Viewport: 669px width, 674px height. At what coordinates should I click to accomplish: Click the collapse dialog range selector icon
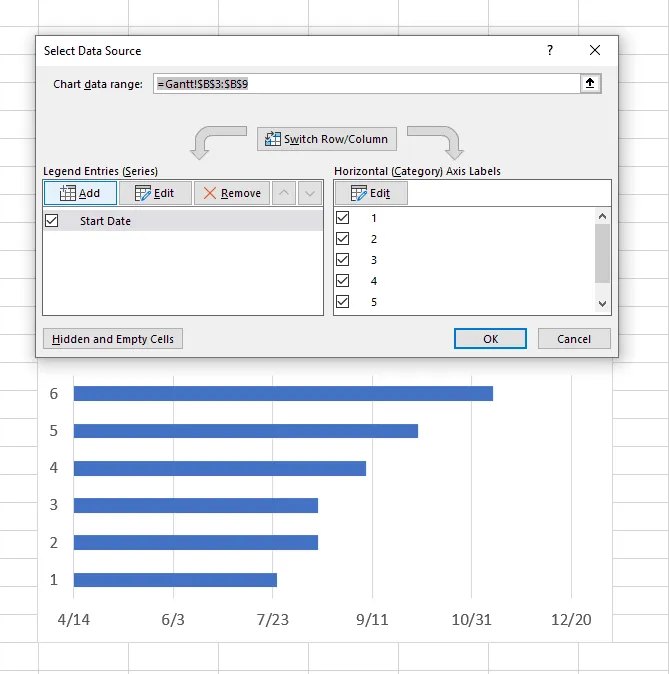click(x=590, y=84)
